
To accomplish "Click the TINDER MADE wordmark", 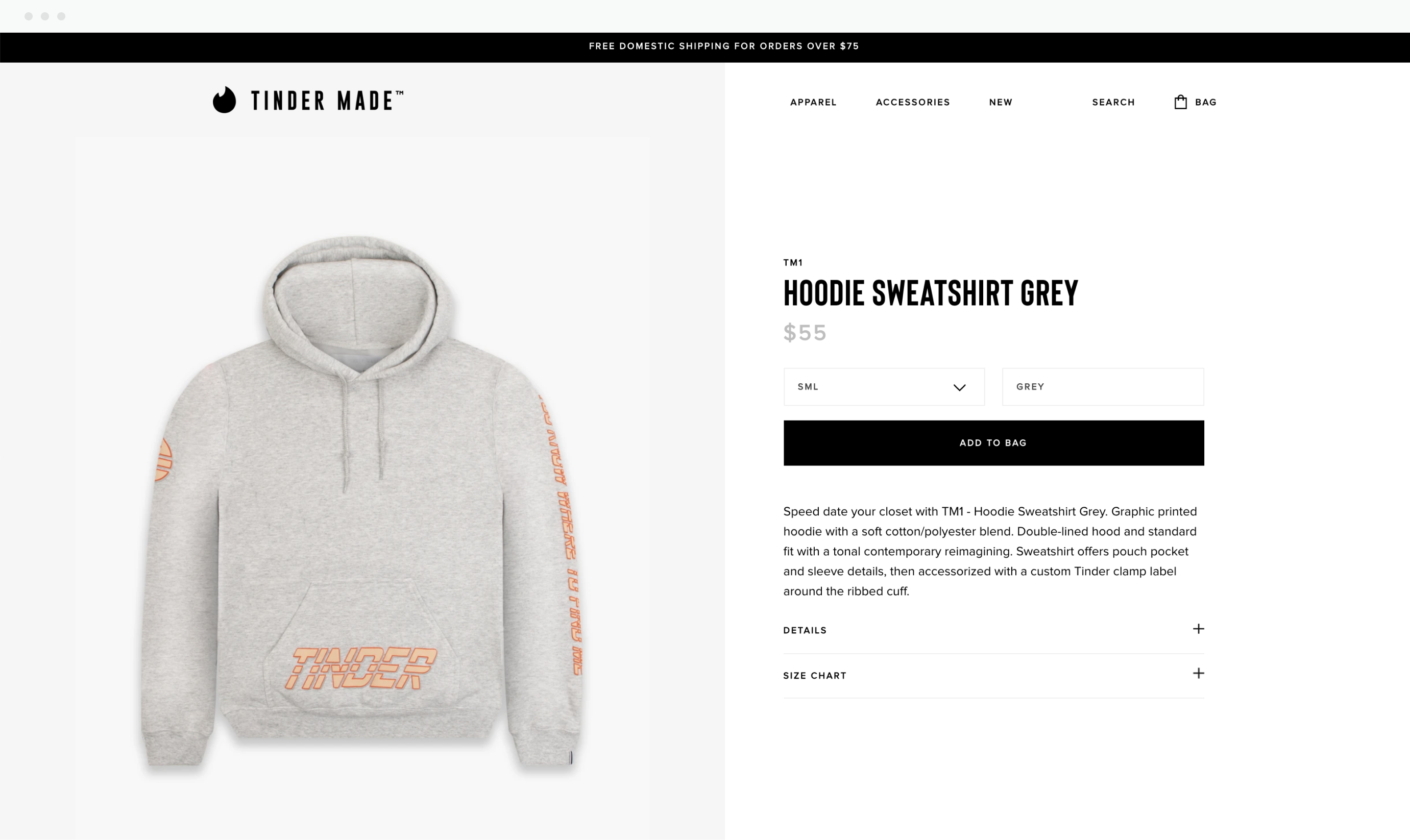I will (x=327, y=101).
